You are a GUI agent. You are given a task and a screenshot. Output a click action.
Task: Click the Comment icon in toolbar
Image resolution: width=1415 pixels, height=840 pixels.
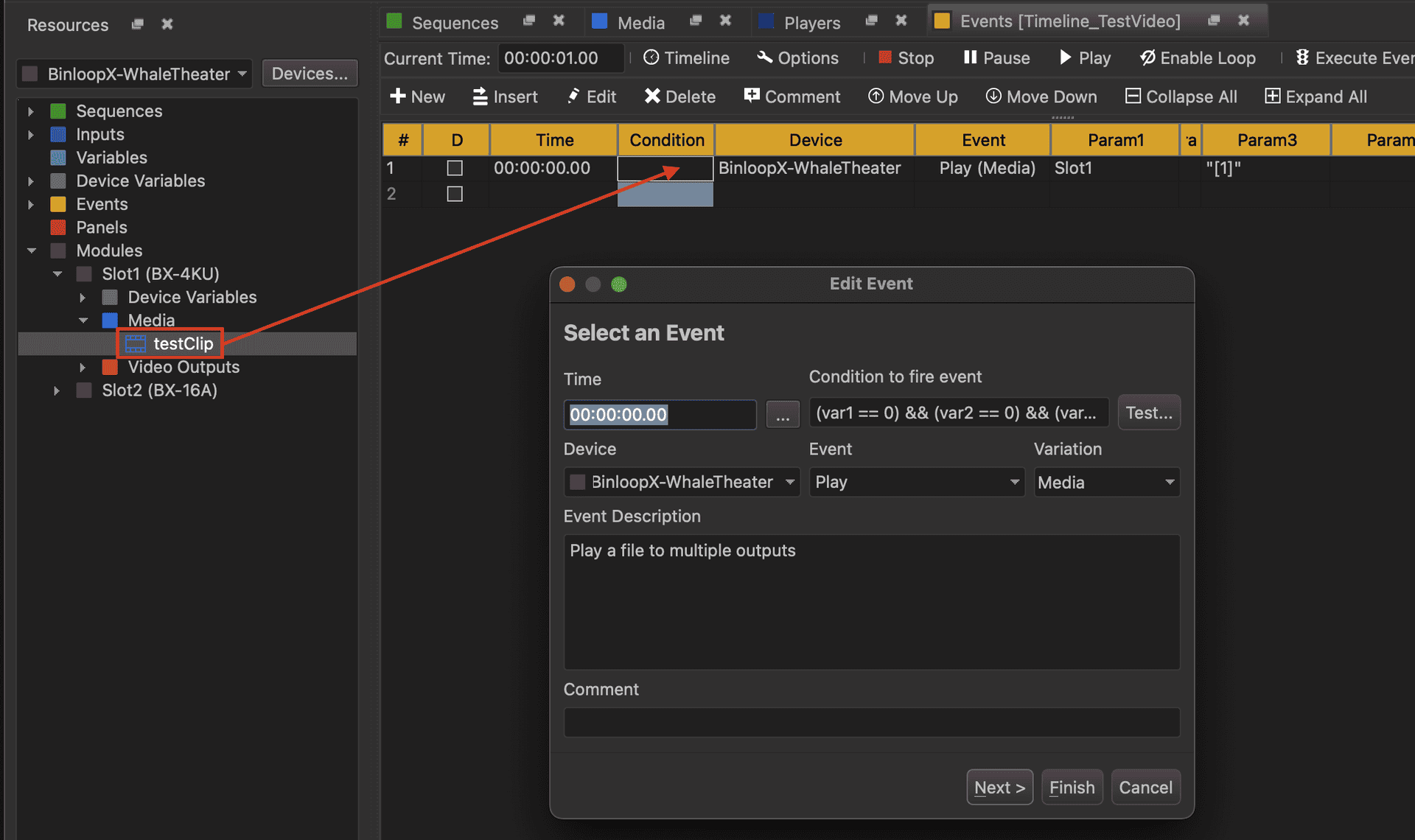point(752,96)
